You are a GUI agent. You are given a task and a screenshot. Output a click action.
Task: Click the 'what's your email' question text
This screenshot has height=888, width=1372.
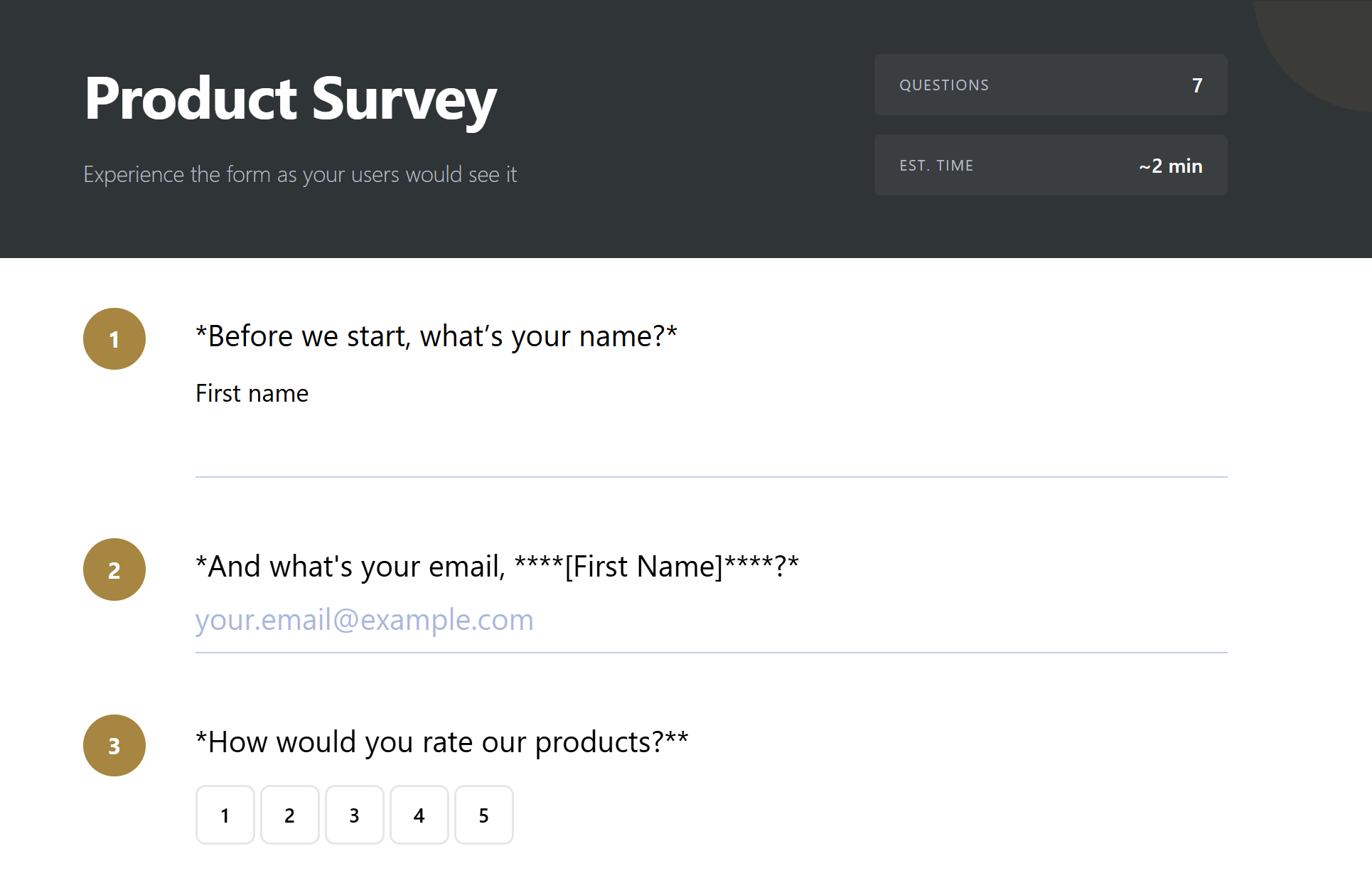click(x=497, y=567)
